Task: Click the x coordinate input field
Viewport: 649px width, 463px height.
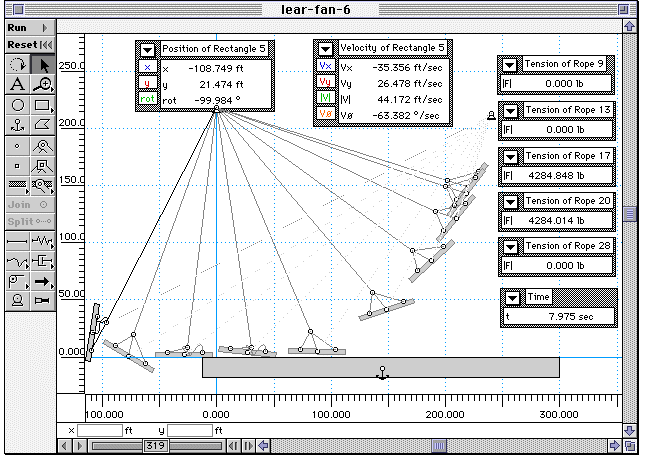Action: click(100, 430)
